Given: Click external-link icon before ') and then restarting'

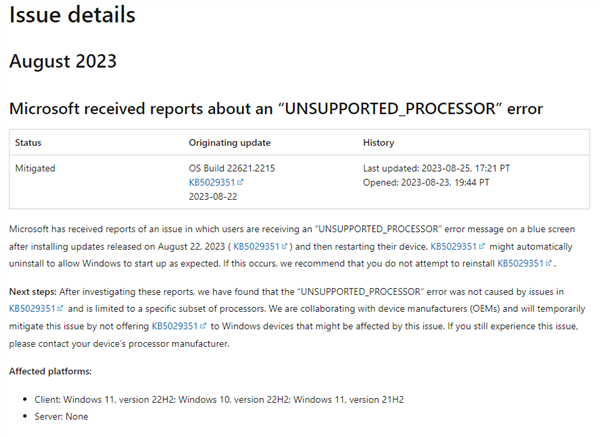Looking at the screenshot, I should coord(284,246).
